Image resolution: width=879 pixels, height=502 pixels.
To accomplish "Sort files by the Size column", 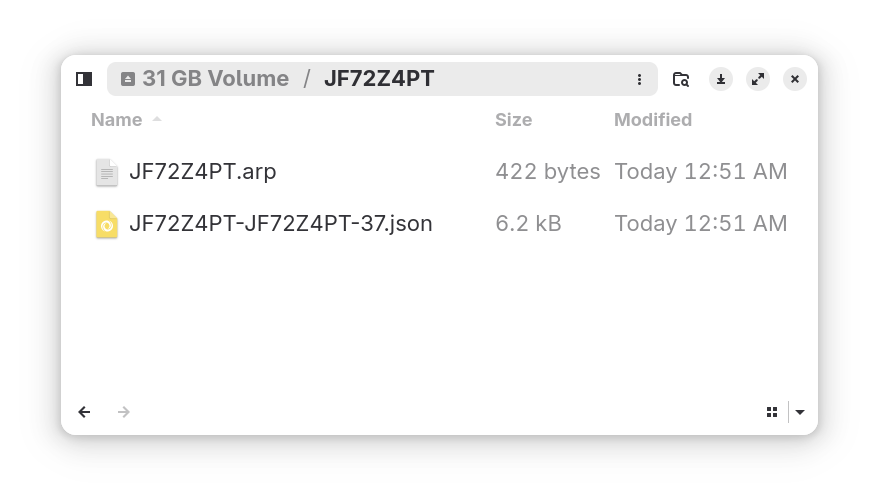I will tap(513, 120).
